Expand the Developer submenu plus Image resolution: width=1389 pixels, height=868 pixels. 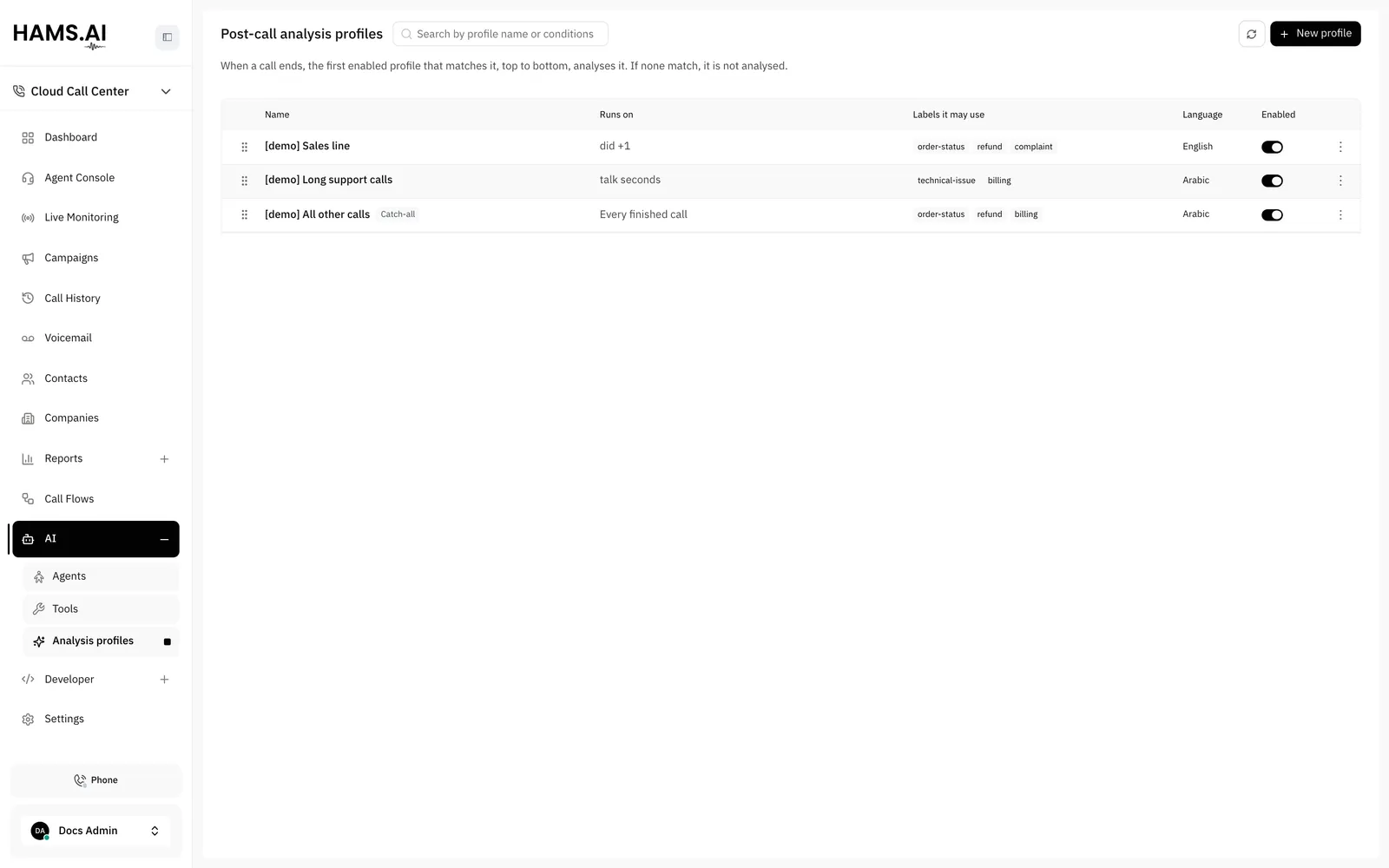point(164,680)
